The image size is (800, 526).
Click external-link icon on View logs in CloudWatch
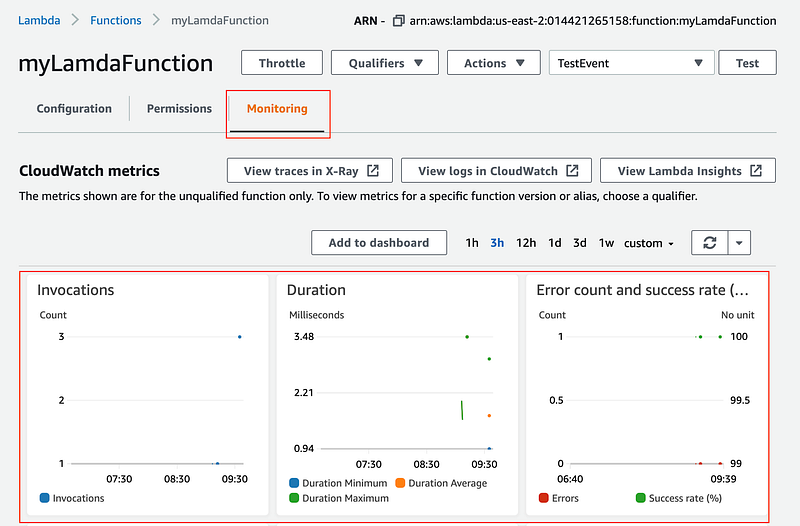572,170
